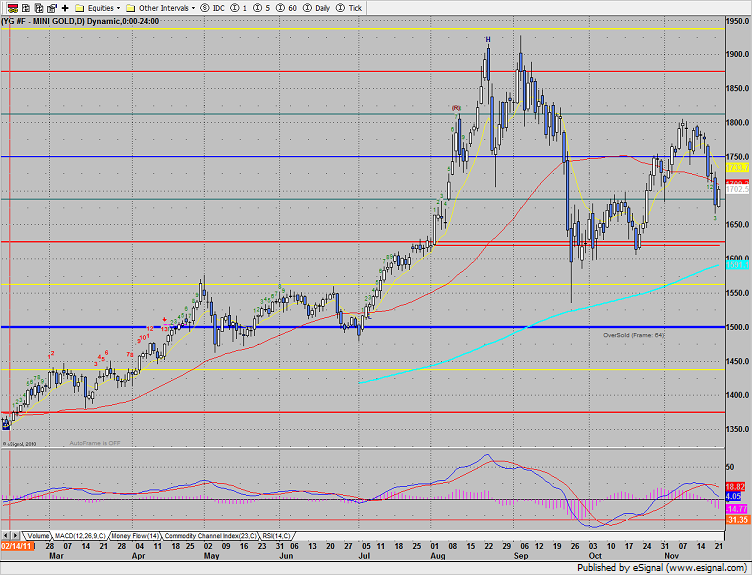The height and width of the screenshot is (575, 752).
Task: Open the Commodity Channel Index(23,C) tab
Action: (x=210, y=536)
